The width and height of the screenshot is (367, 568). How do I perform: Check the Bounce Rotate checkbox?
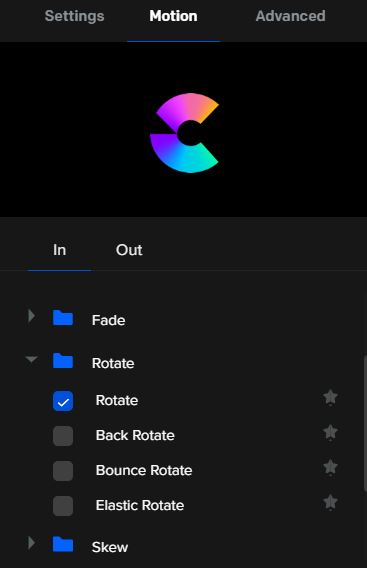(x=63, y=471)
